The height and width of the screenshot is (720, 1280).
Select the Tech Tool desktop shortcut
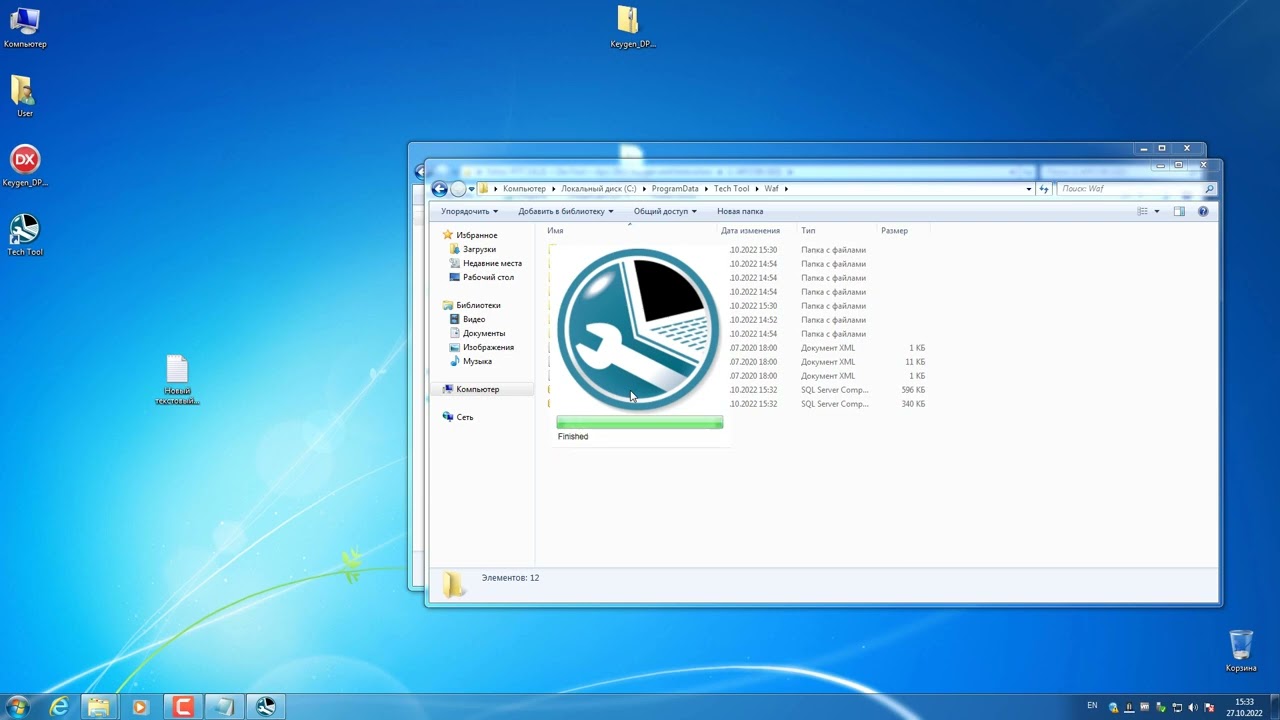pos(25,235)
